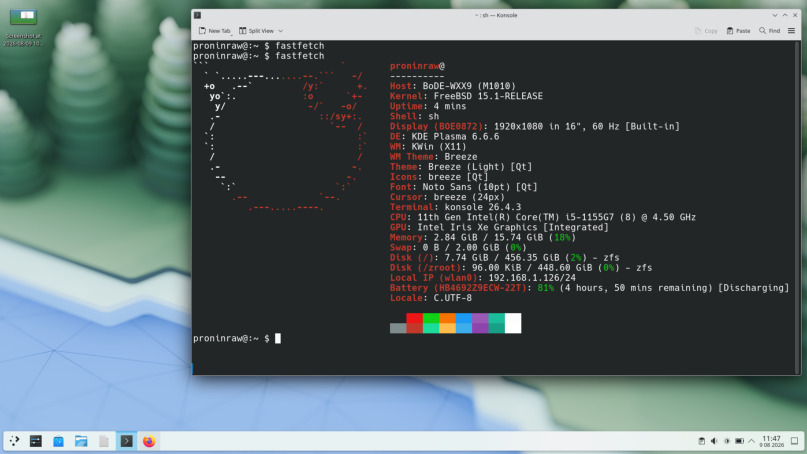Click the Battery 81% status line
Image resolution: width=807 pixels, height=454 pixels.
pyautogui.click(x=589, y=288)
